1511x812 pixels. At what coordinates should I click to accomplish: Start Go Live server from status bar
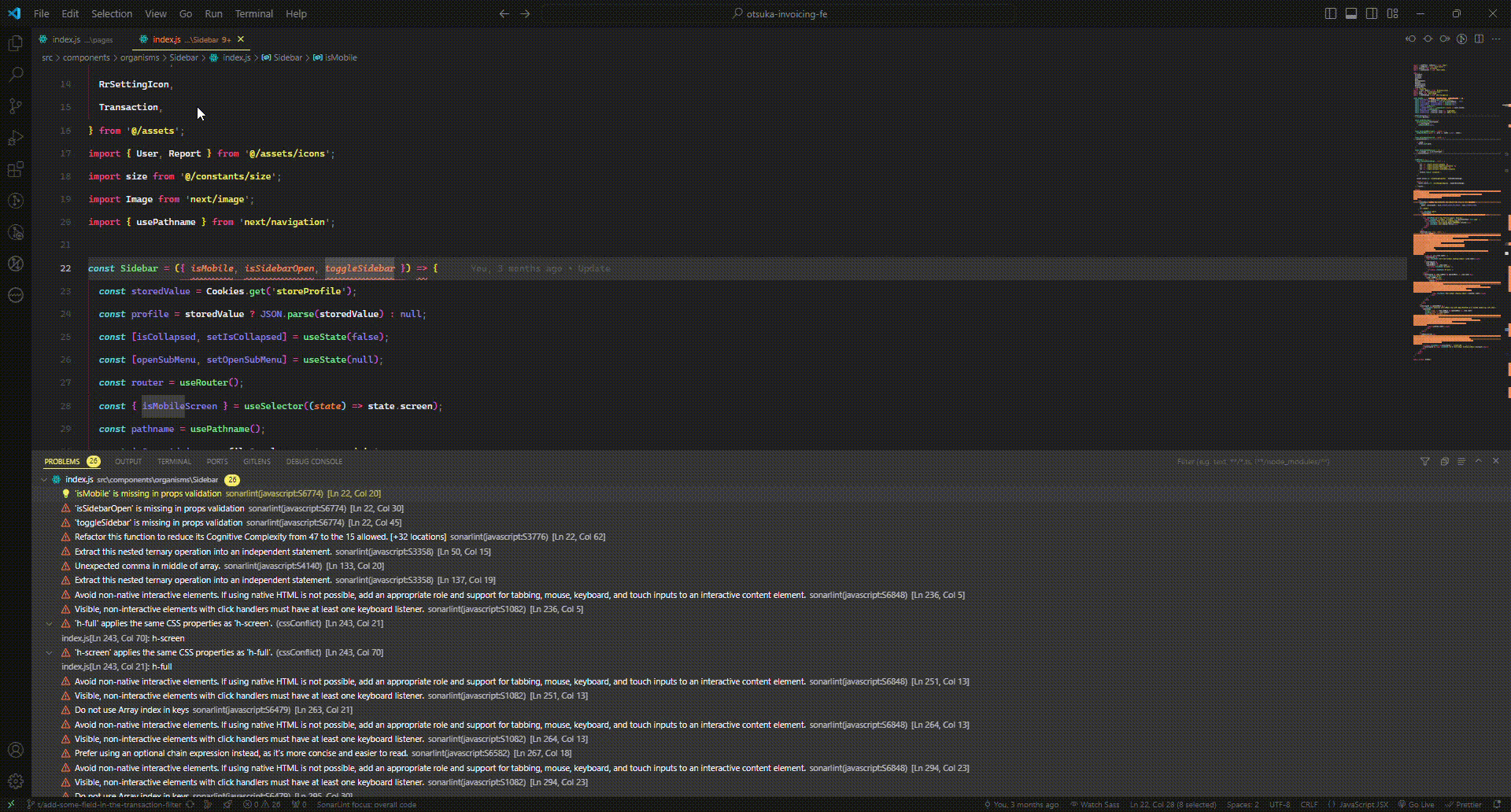pos(1417,804)
